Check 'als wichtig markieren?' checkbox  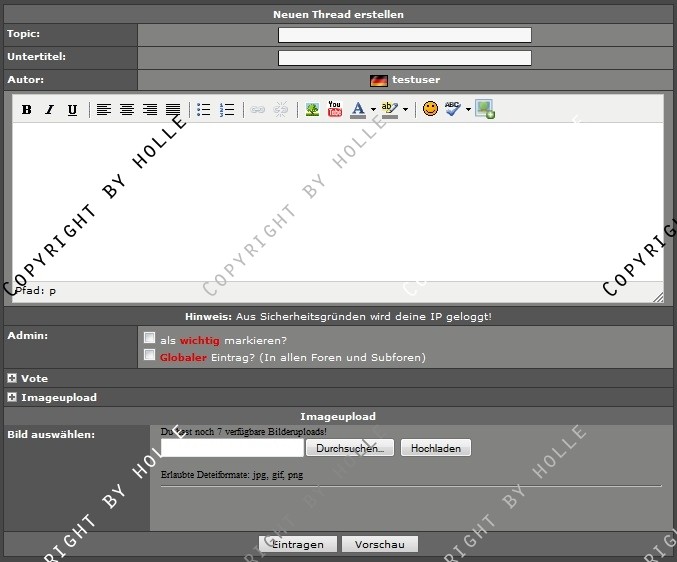click(x=149, y=338)
